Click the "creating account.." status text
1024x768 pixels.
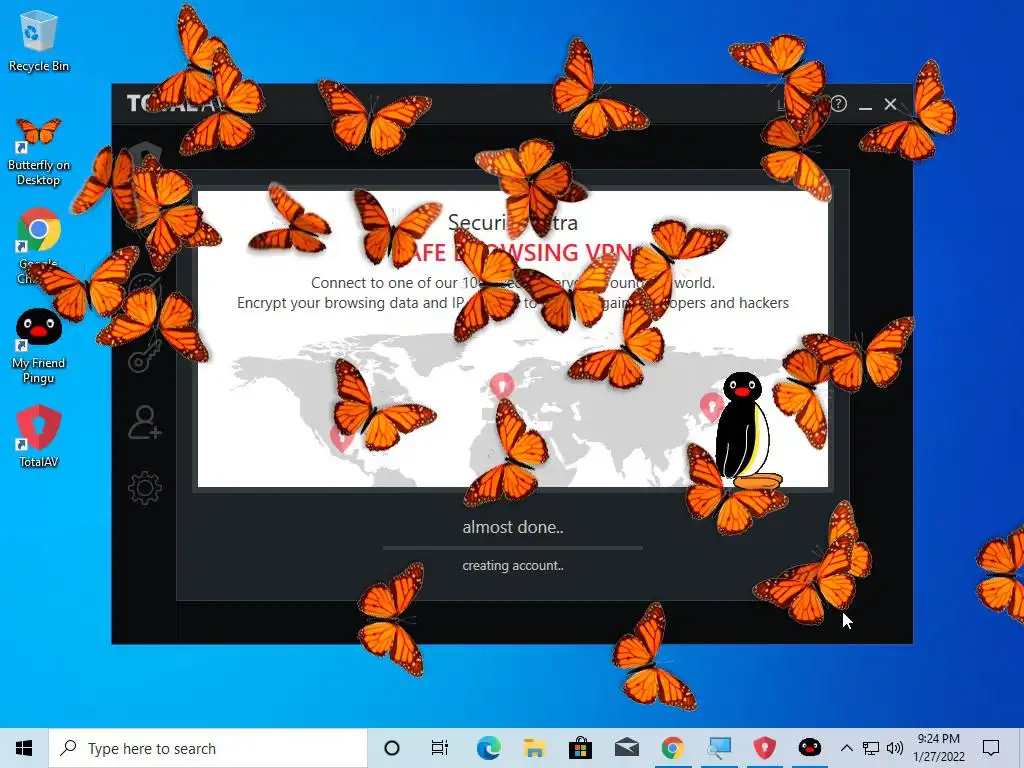tap(513, 566)
